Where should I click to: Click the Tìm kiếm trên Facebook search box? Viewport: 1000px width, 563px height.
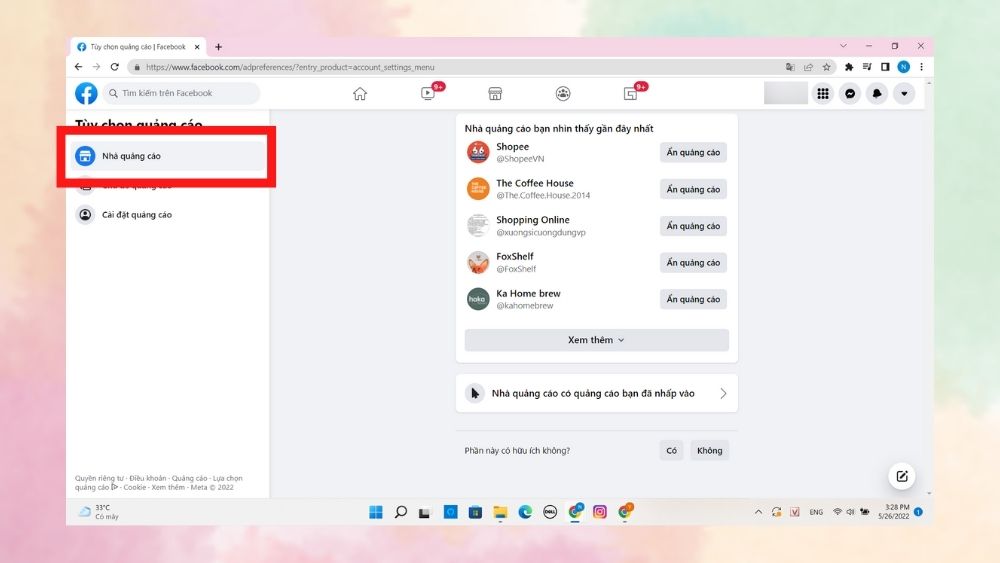pyautogui.click(x=182, y=93)
